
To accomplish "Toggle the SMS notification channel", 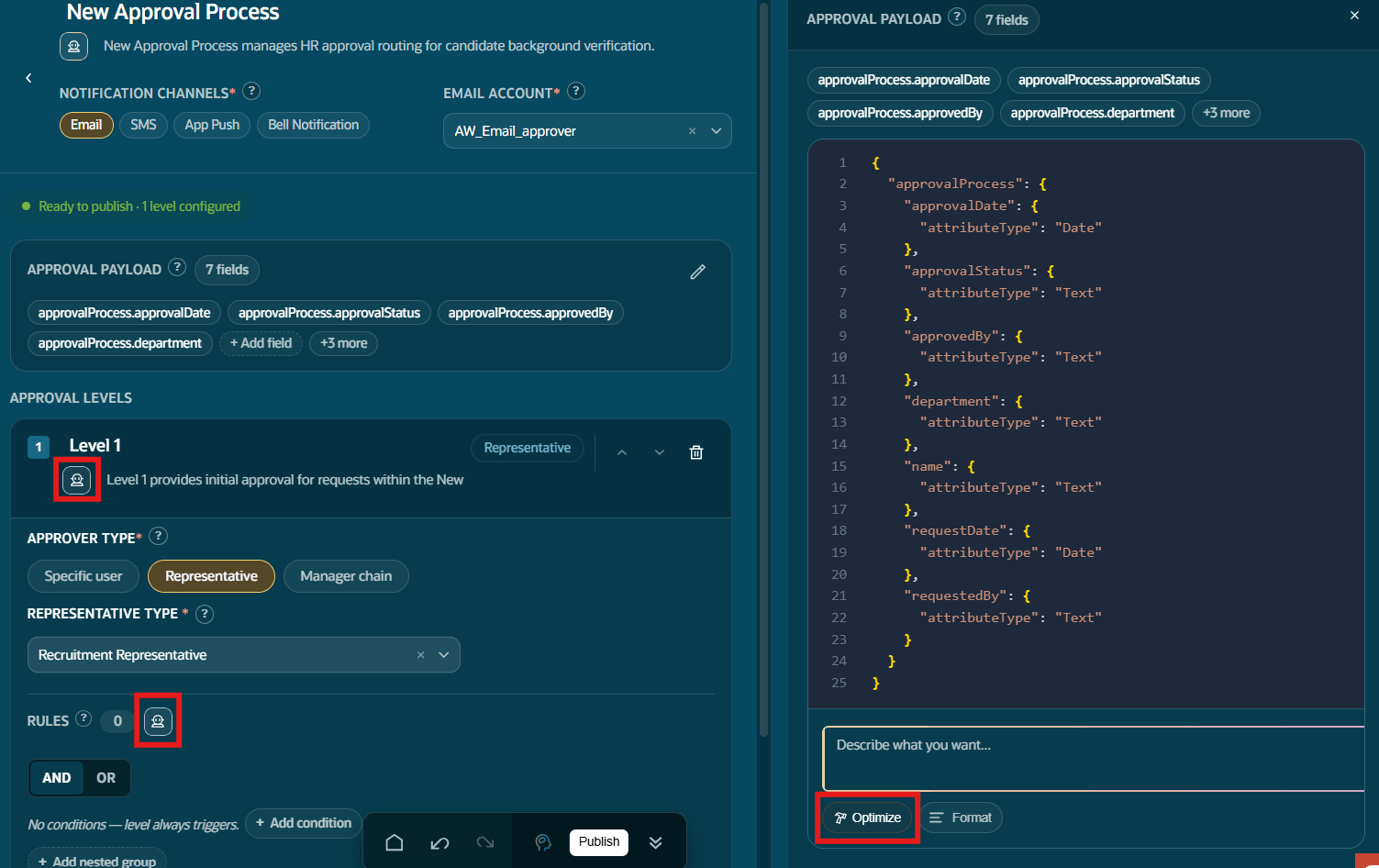I will coord(143,125).
